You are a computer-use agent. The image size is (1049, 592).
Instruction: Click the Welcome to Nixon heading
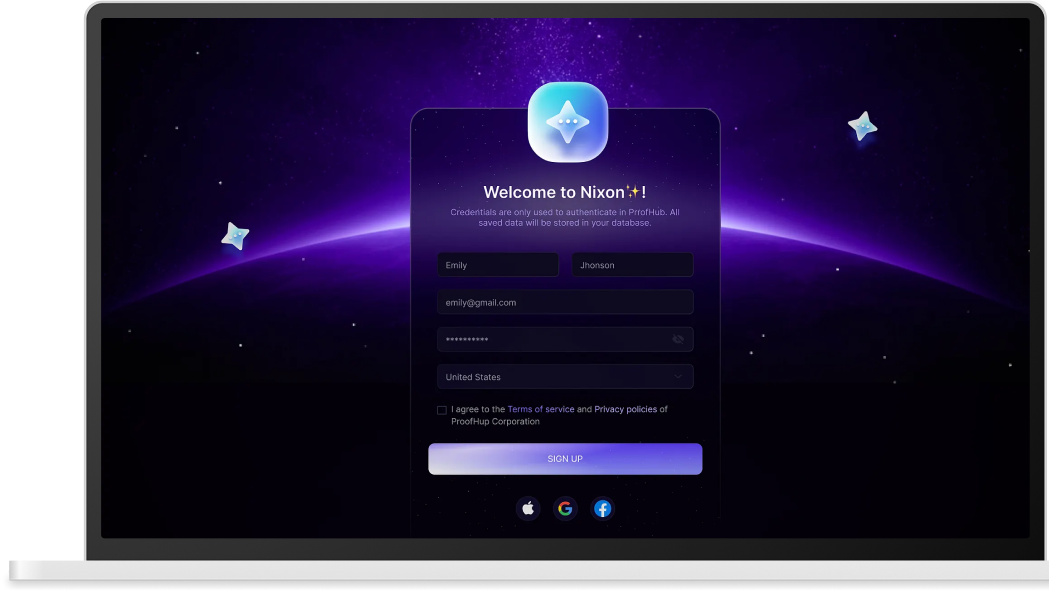tap(565, 192)
